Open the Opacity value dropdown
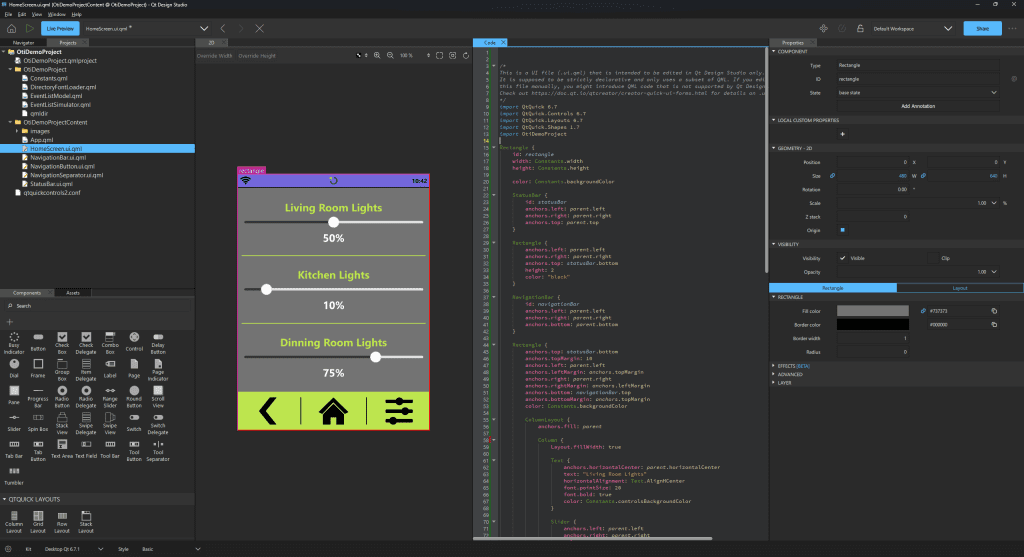This screenshot has height=557, width=1024. pos(994,272)
